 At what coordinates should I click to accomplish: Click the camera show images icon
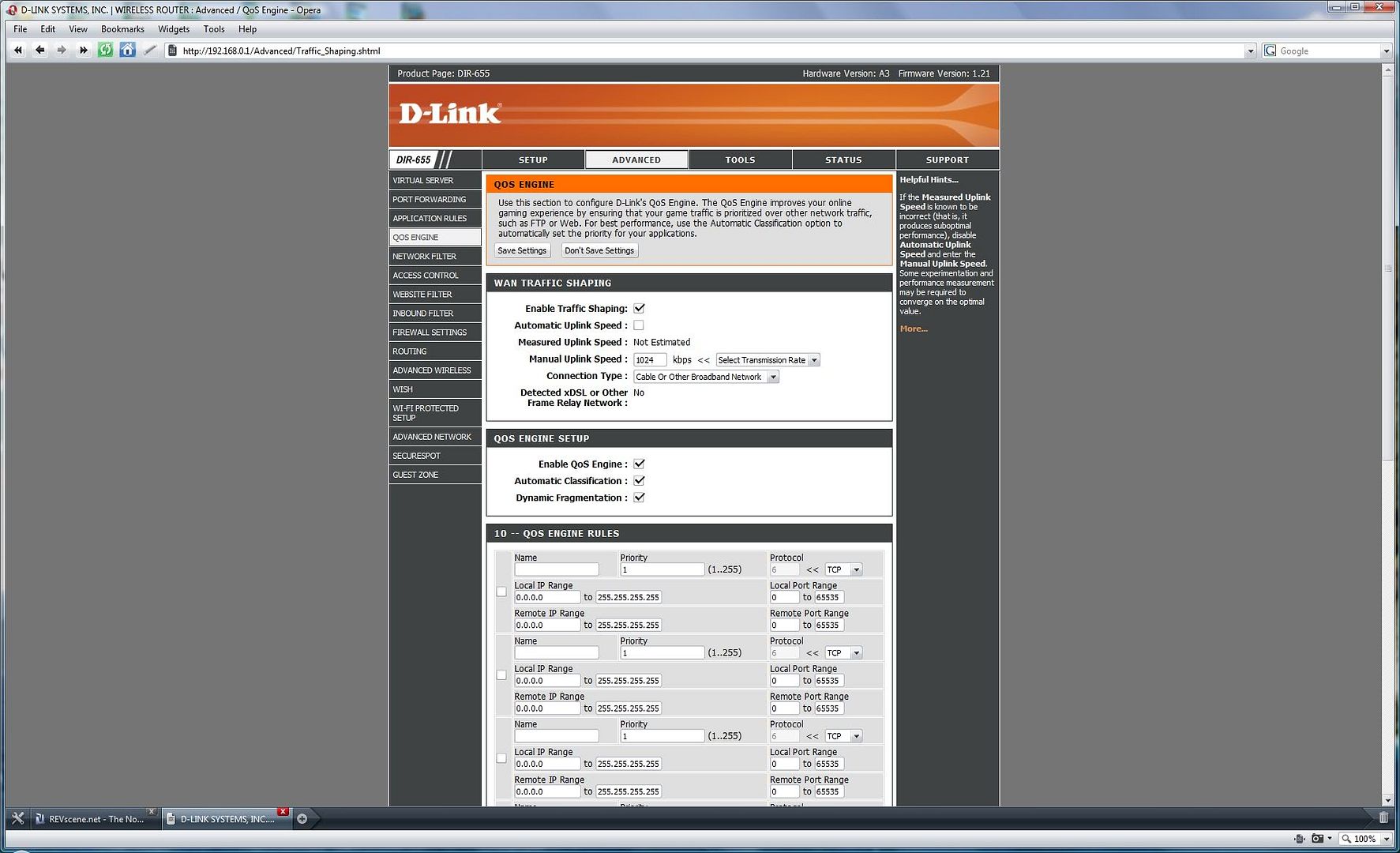[1317, 839]
